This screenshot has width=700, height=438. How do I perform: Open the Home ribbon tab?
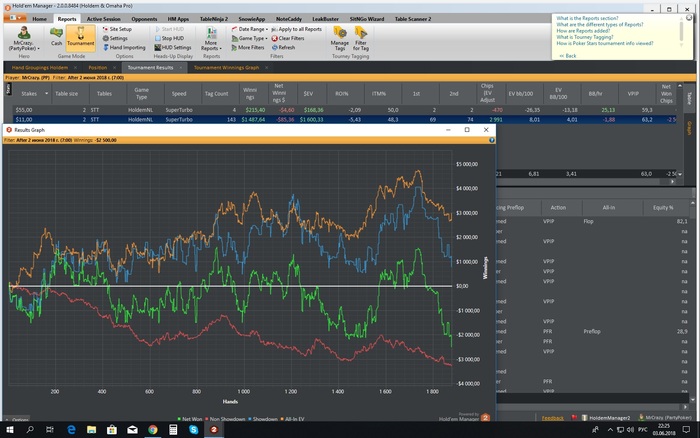coord(39,19)
